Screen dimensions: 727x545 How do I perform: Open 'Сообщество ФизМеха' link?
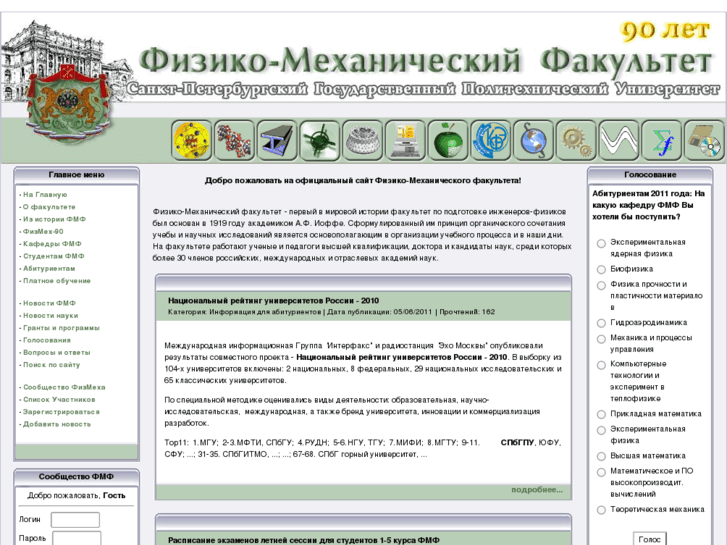64,387
